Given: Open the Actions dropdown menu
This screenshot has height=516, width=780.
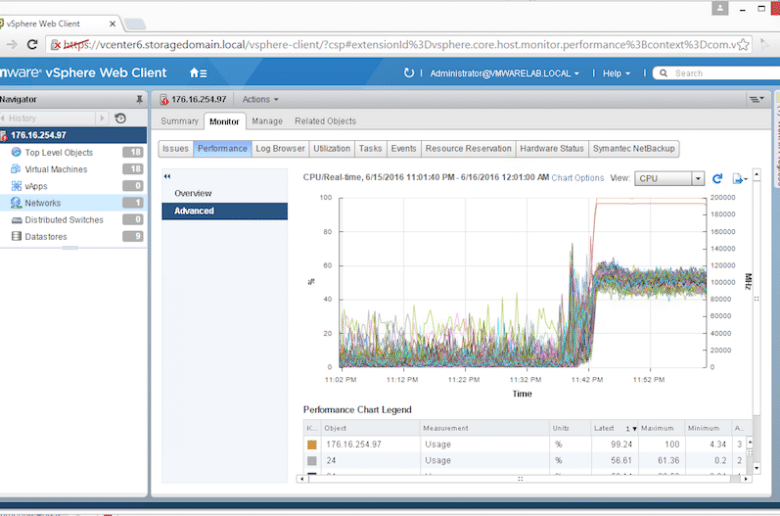Looking at the screenshot, I should (x=260, y=100).
